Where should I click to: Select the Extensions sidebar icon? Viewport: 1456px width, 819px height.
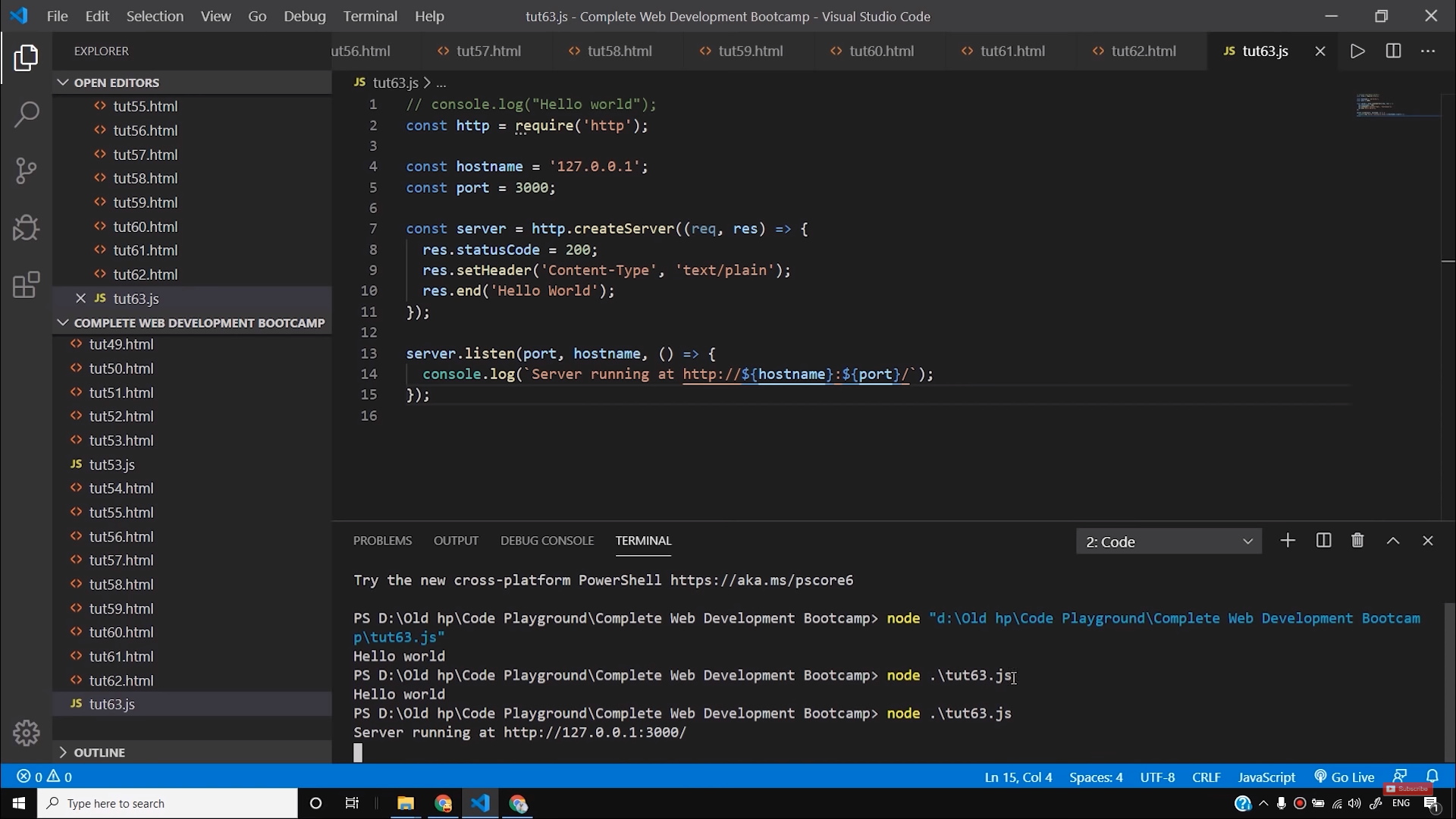coord(27,286)
